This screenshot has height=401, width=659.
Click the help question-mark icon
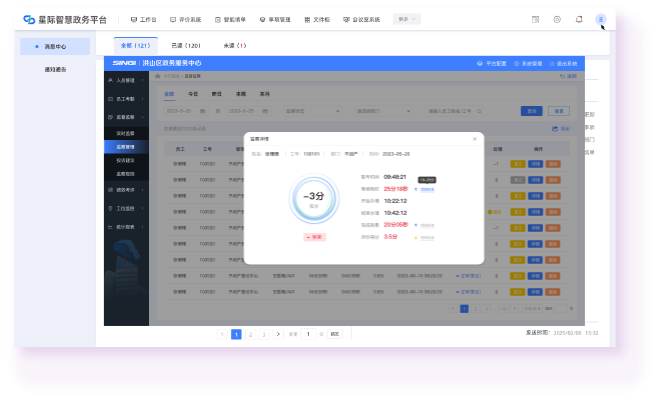557,19
